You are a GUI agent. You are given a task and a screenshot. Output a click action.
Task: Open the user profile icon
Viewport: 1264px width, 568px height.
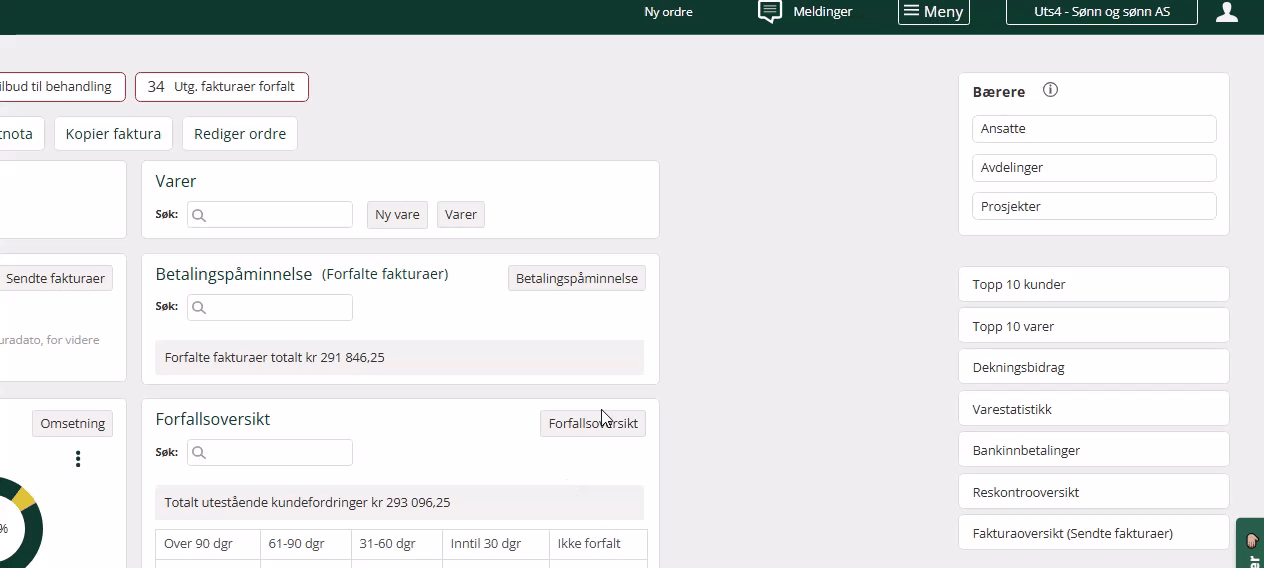point(1227,12)
